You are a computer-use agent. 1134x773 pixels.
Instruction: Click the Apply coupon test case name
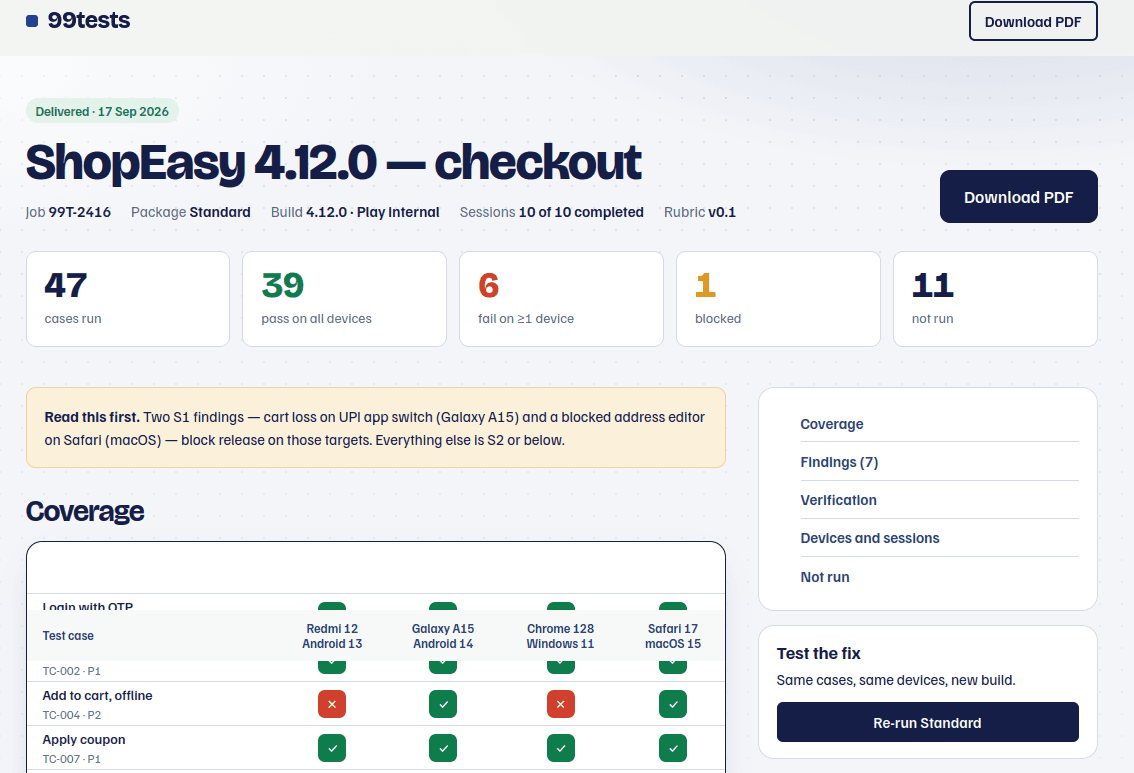coord(84,740)
